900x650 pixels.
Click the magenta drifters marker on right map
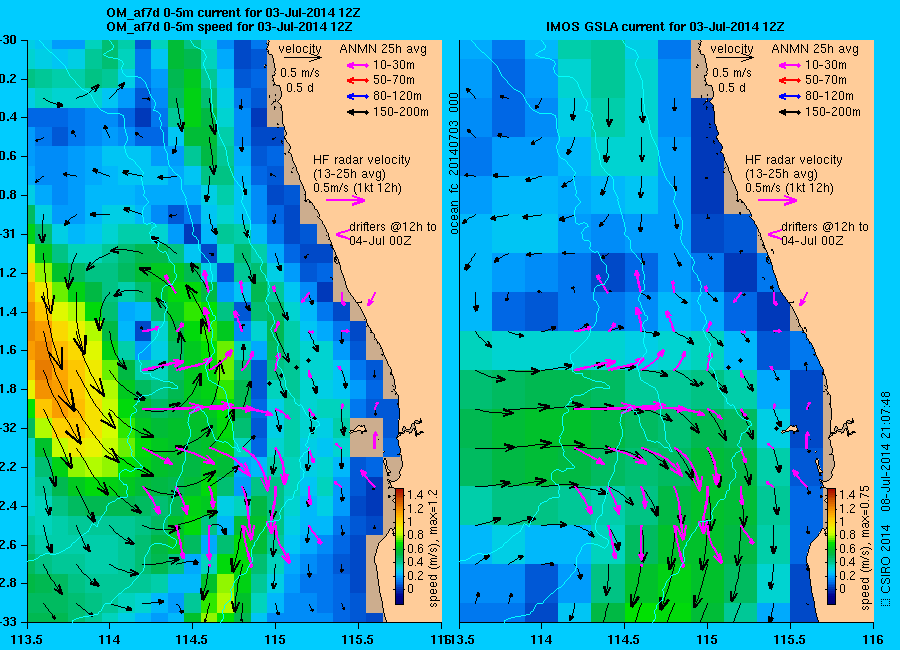click(775, 234)
